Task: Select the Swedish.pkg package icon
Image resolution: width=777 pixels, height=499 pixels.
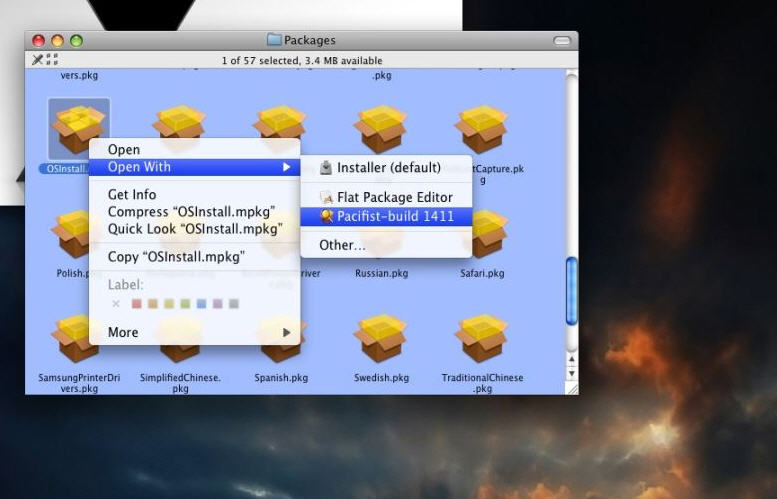Action: [381, 338]
